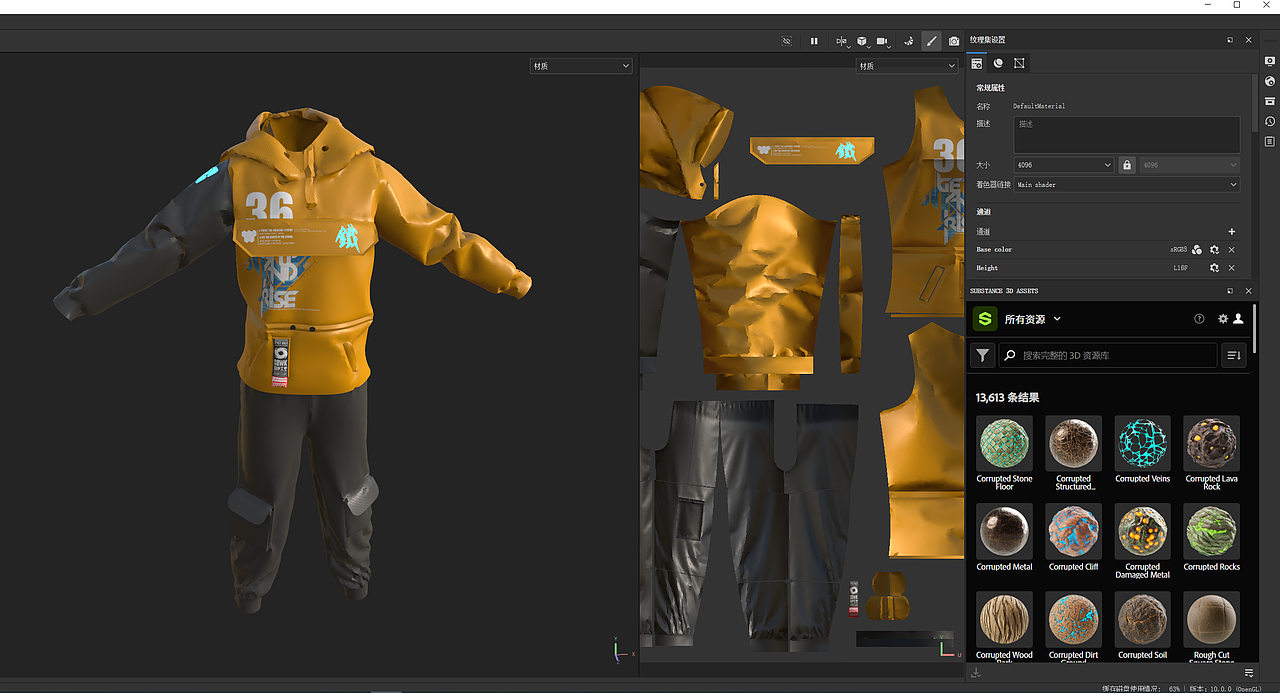Click the rotate environment icon
Image resolution: width=1280 pixels, height=693 pixels.
908,41
